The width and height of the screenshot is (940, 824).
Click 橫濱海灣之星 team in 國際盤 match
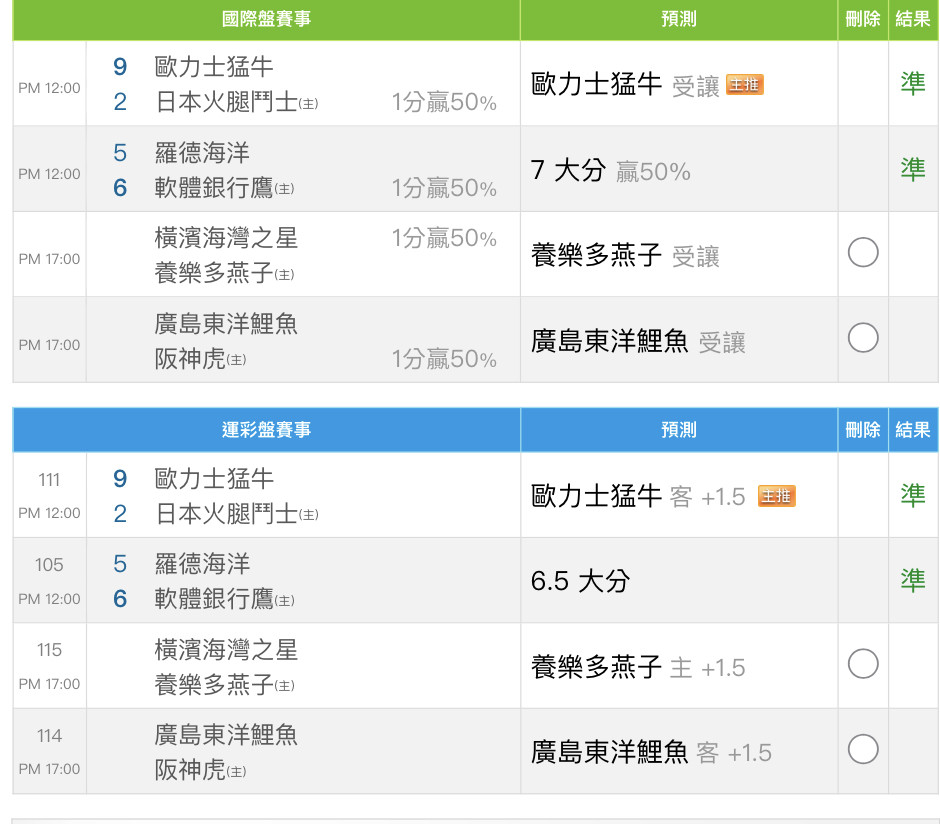click(226, 238)
